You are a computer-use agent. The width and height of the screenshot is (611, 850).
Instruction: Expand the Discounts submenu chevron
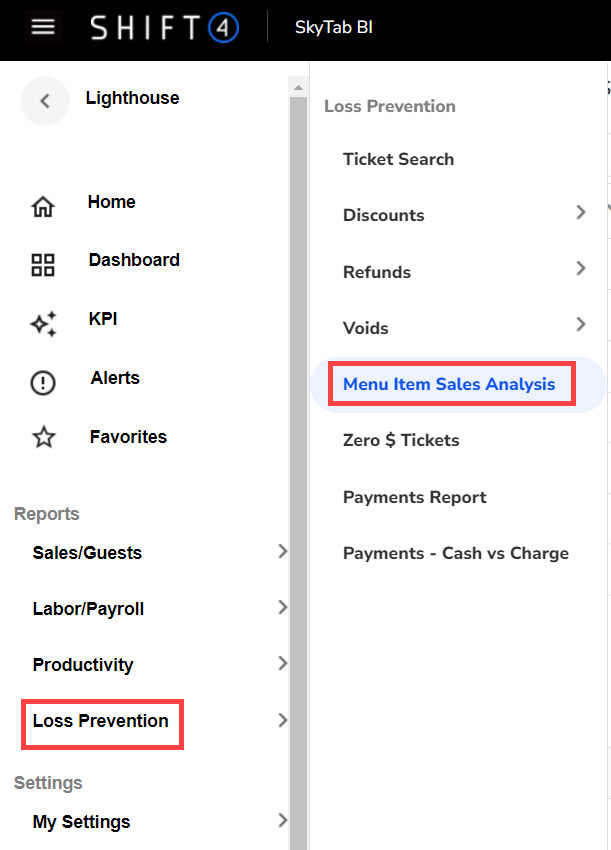tap(581, 212)
